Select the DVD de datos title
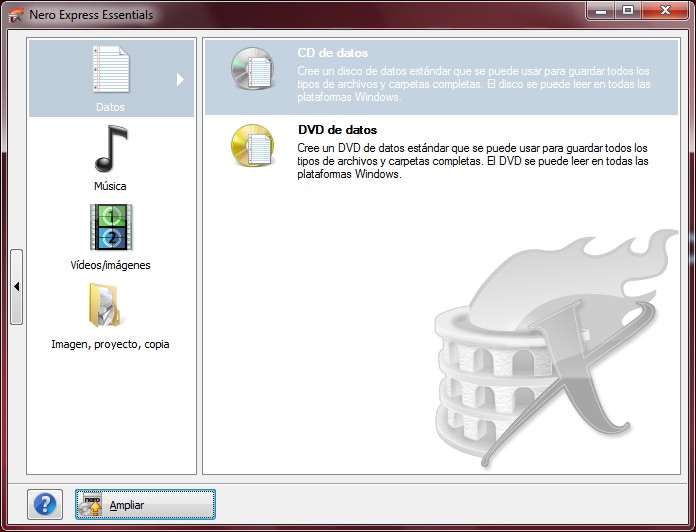696x532 pixels. 337,130
